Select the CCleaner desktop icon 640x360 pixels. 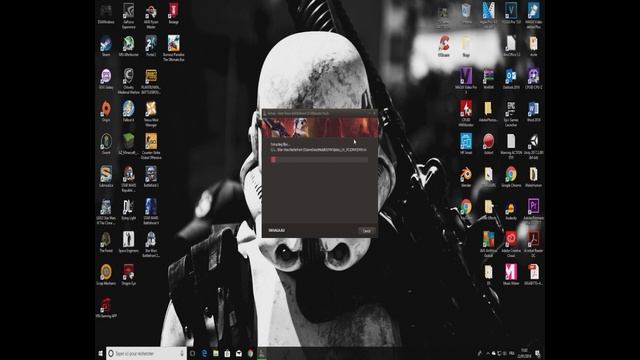click(444, 46)
